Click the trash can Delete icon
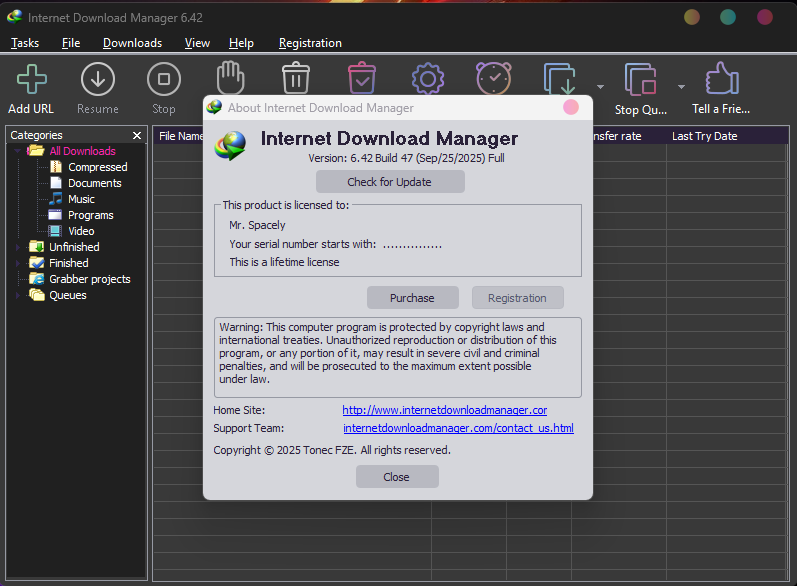 (x=296, y=78)
